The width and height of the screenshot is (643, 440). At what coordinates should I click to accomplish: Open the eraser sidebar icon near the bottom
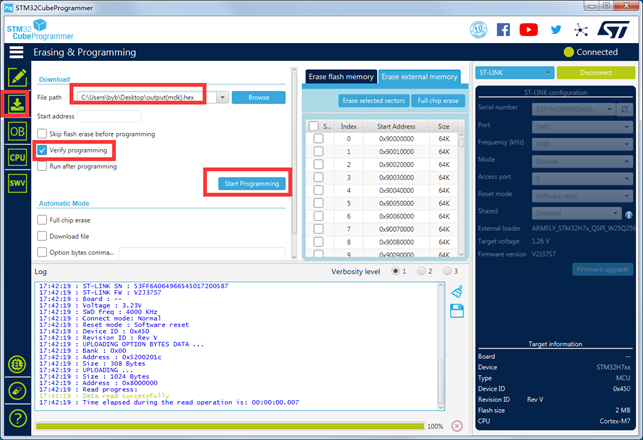coord(17,391)
